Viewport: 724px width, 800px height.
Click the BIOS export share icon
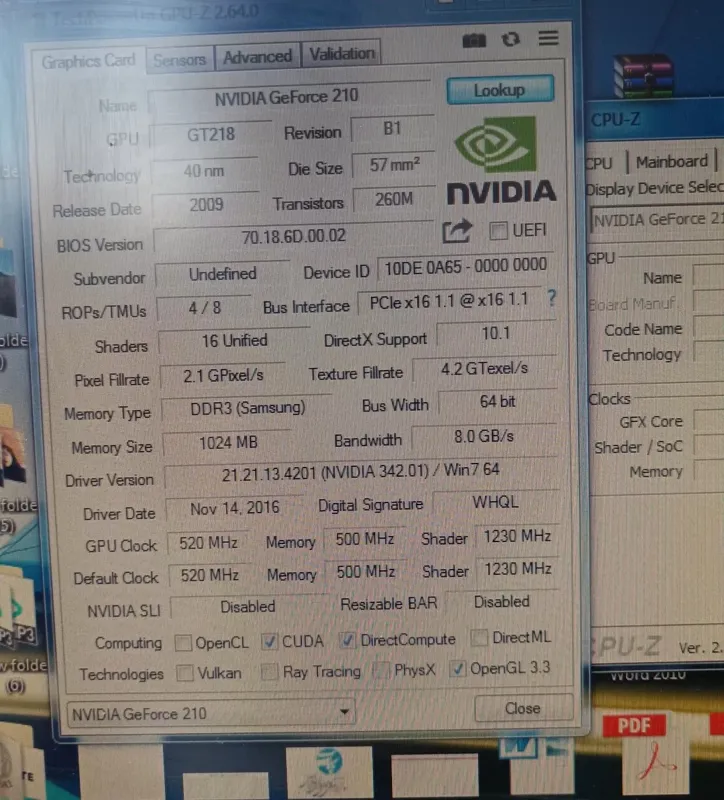(x=457, y=231)
